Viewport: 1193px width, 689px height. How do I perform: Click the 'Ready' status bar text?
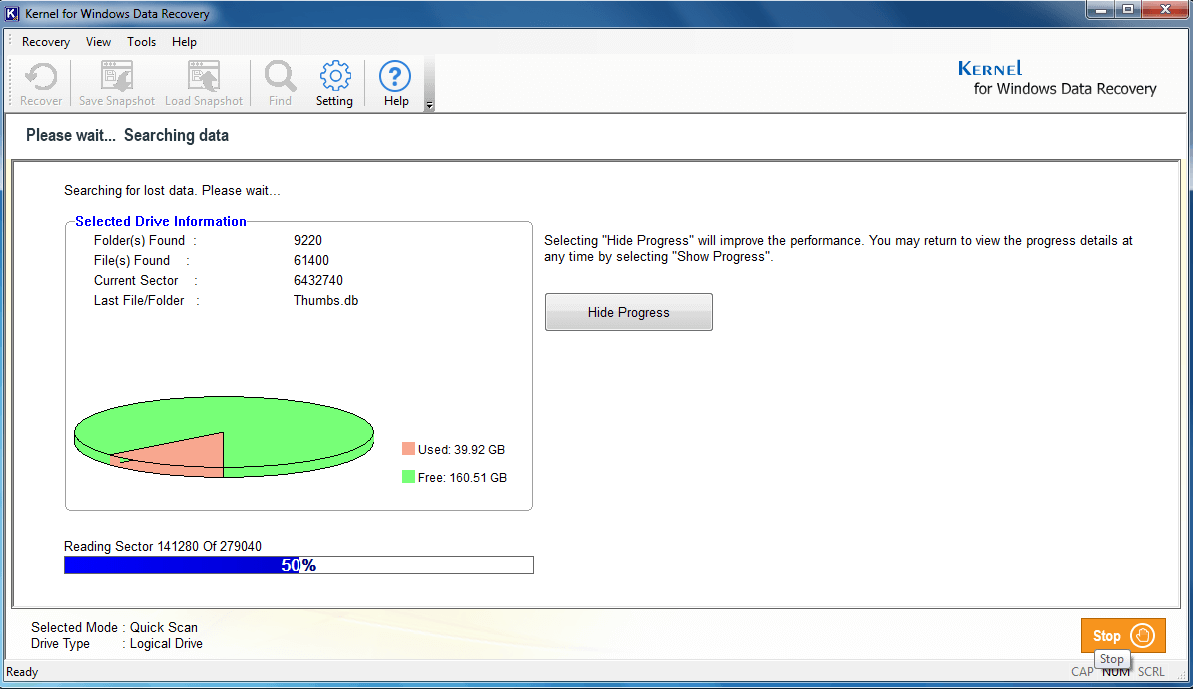[x=22, y=672]
